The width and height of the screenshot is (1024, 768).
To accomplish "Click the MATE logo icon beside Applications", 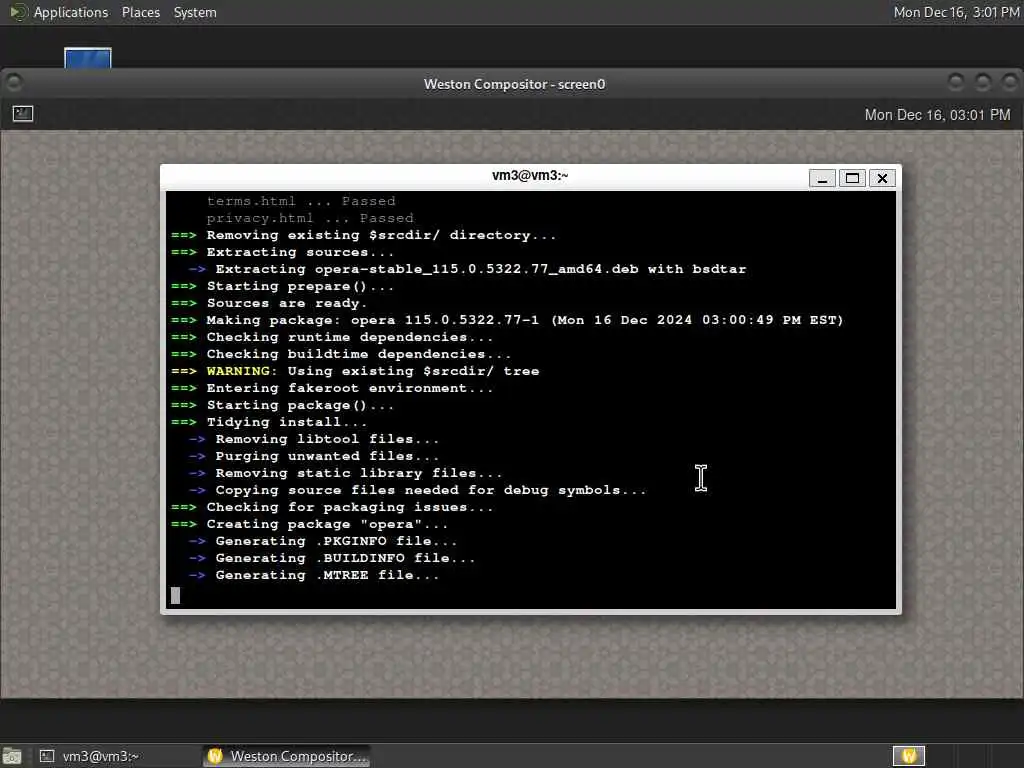I will pyautogui.click(x=18, y=12).
